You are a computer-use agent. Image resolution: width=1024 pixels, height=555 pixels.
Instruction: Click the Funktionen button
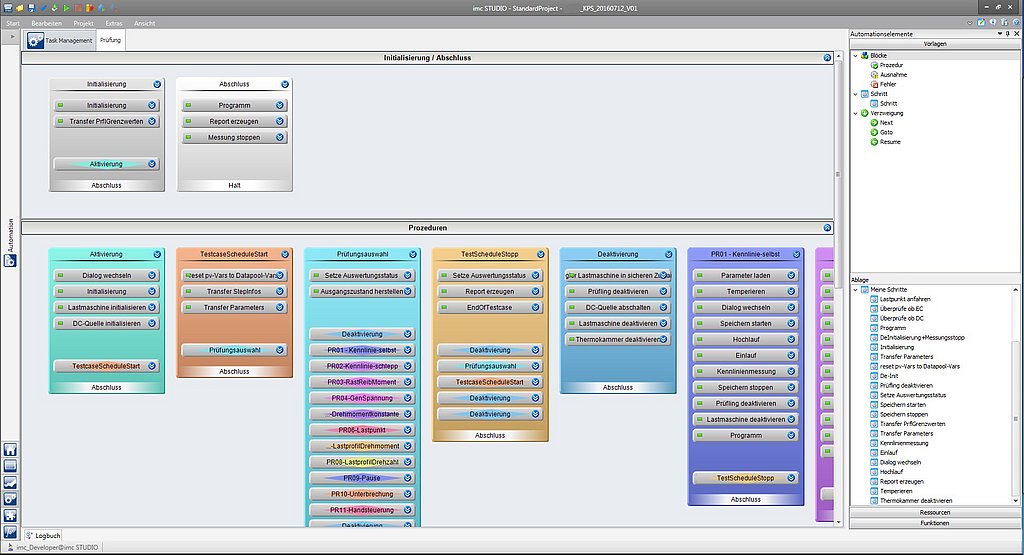[x=935, y=523]
